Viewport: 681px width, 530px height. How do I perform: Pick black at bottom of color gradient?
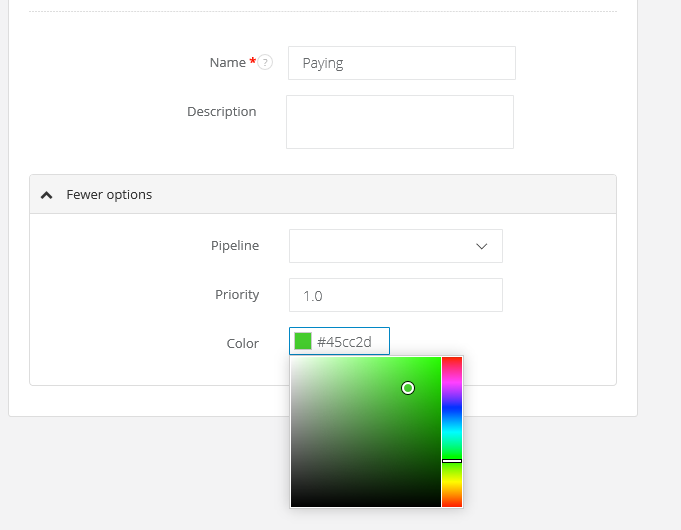(365, 504)
